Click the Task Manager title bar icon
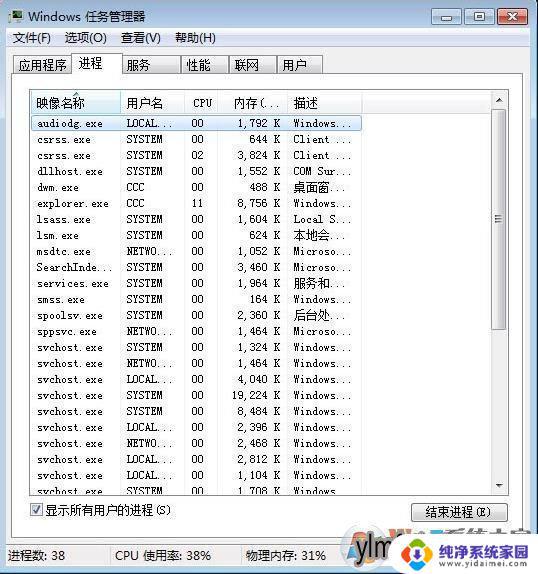Viewport: 538px width, 574px height. [x=15, y=16]
